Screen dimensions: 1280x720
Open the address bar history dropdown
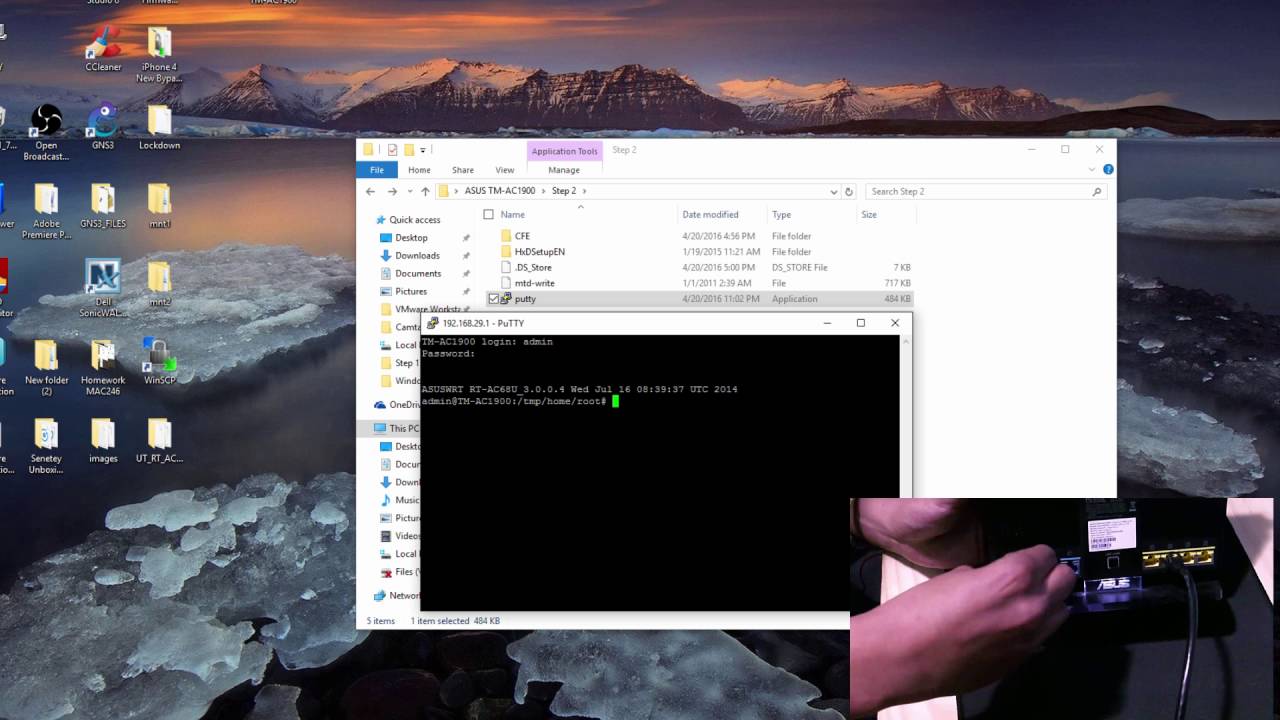pos(834,191)
